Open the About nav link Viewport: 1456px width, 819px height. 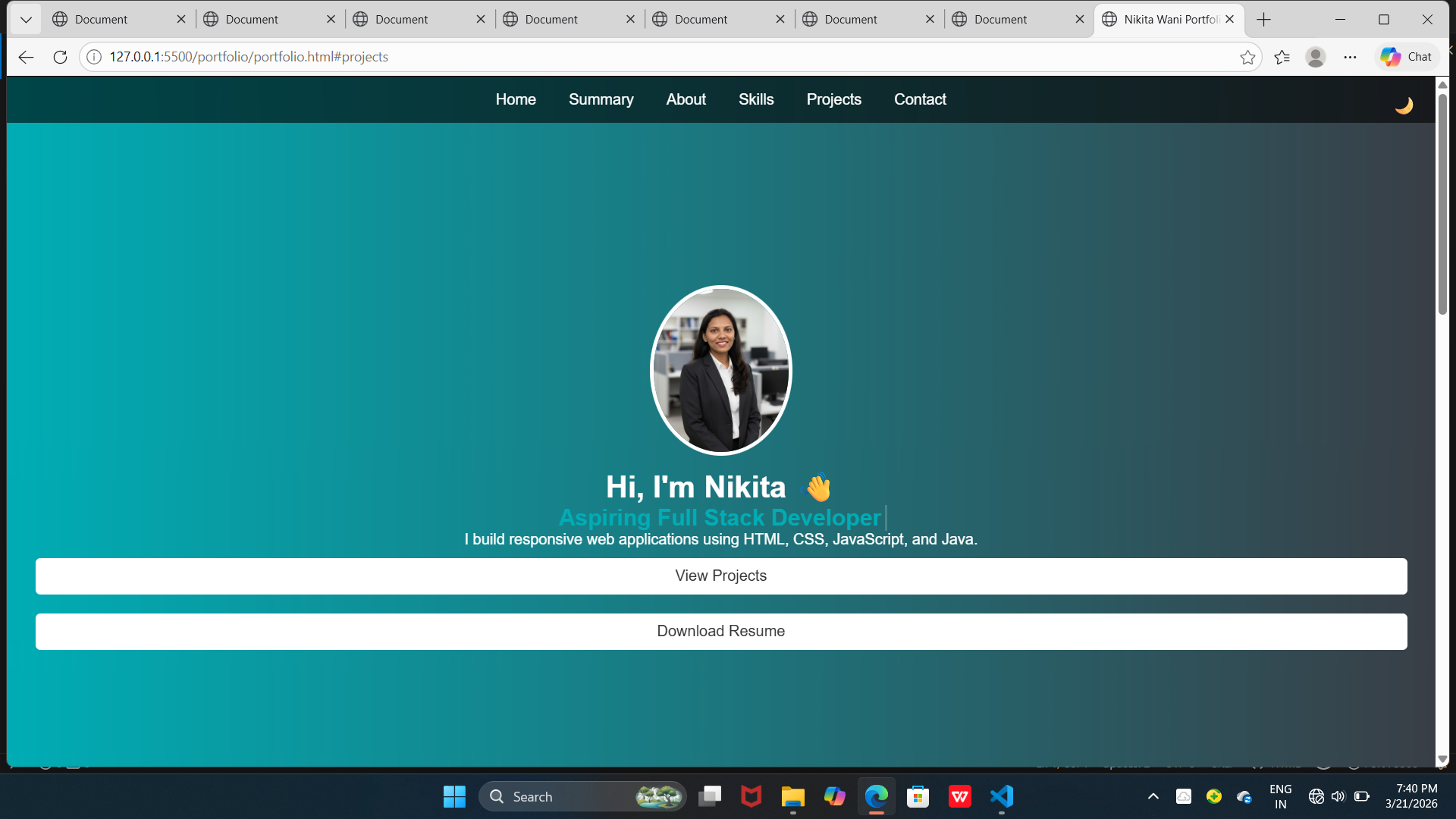(x=686, y=99)
